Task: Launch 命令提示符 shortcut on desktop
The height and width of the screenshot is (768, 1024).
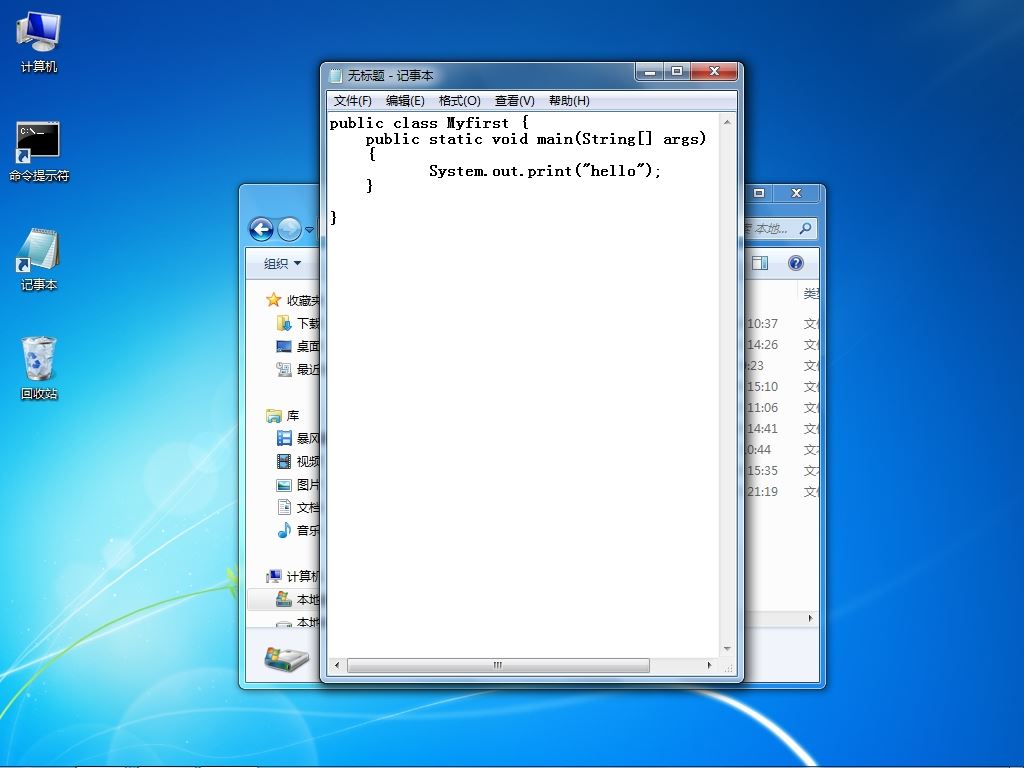Action: (39, 152)
